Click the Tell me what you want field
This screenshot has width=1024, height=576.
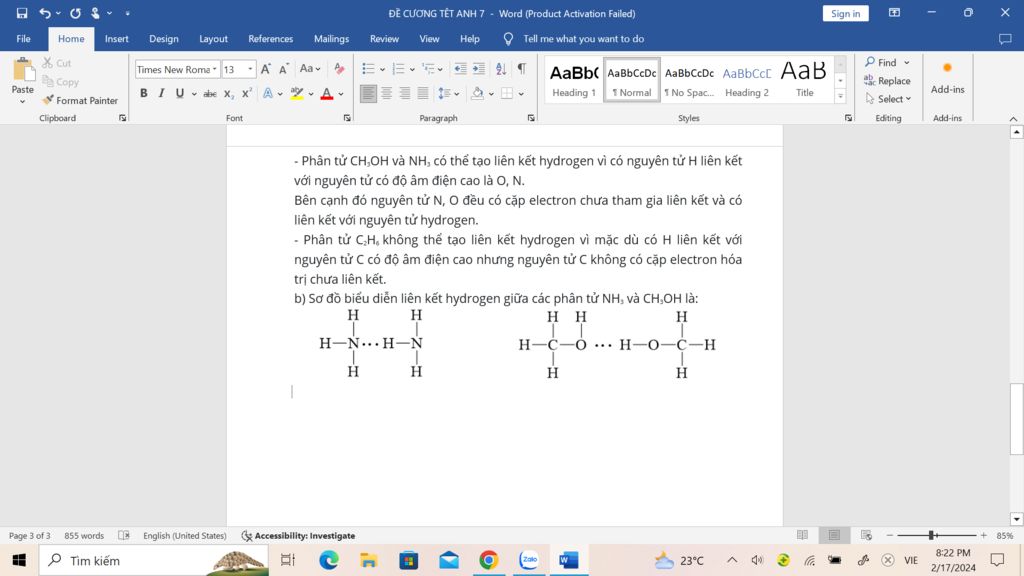tap(583, 39)
